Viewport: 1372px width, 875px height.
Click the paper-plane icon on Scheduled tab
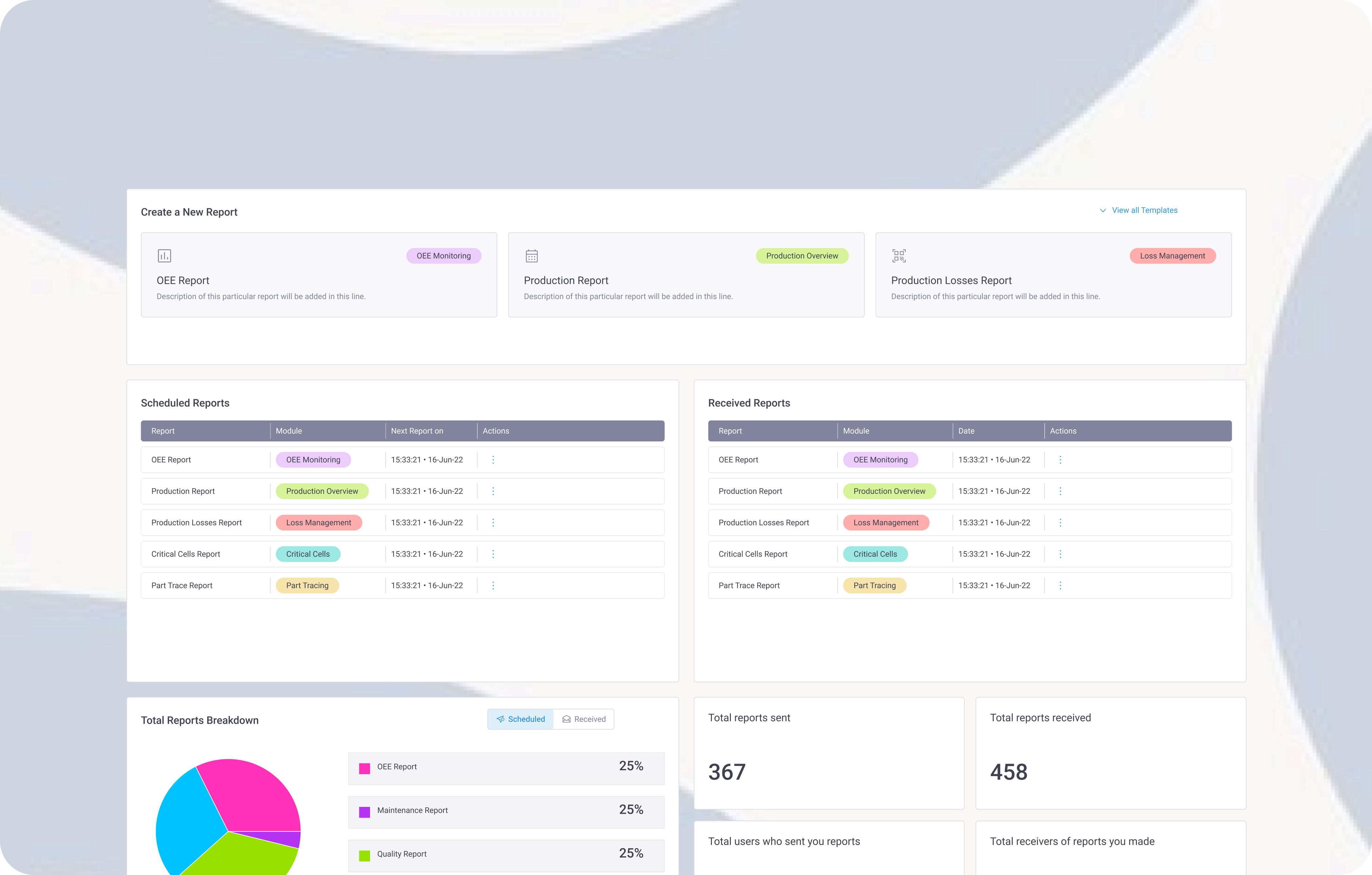pyautogui.click(x=500, y=719)
